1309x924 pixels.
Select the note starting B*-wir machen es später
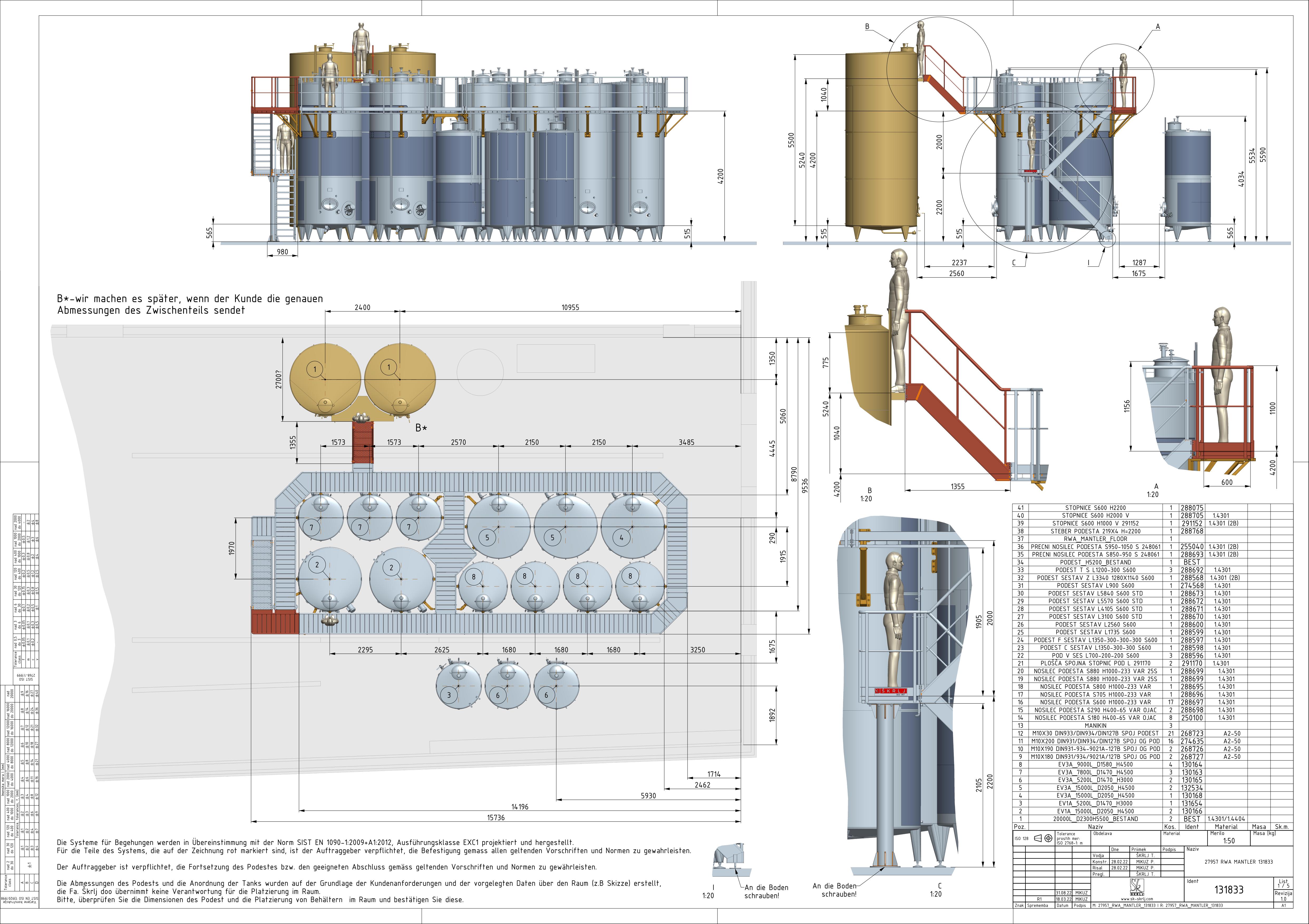point(190,304)
